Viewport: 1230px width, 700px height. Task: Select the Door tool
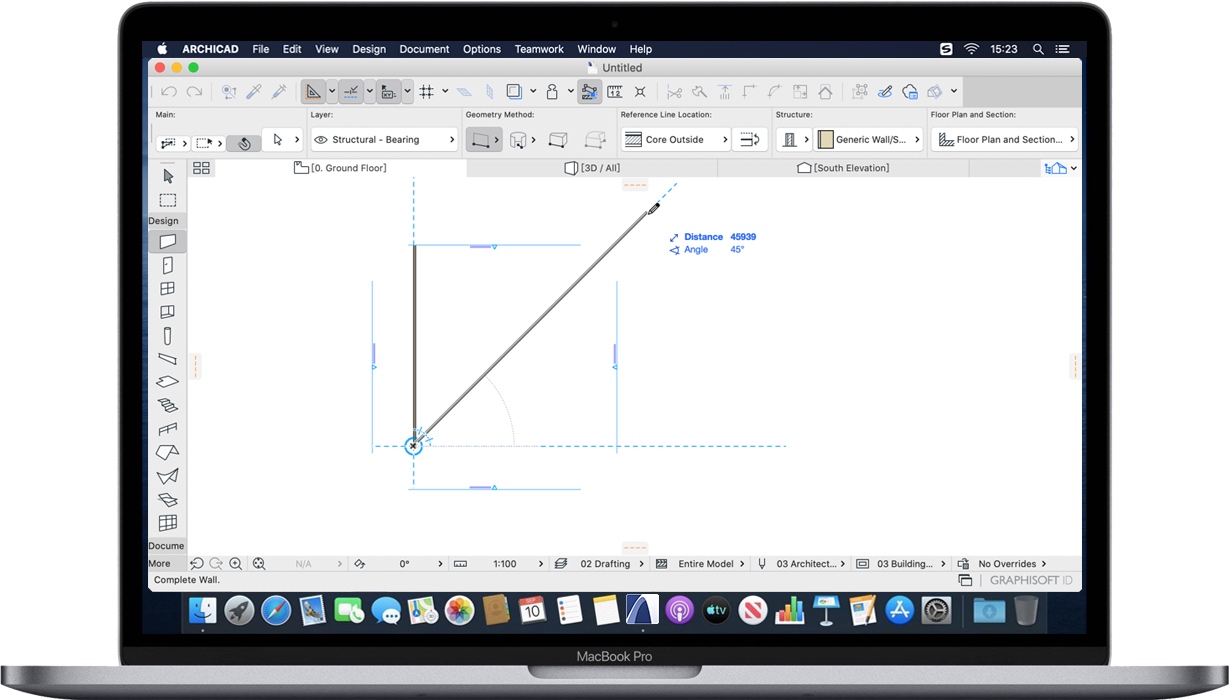[168, 266]
